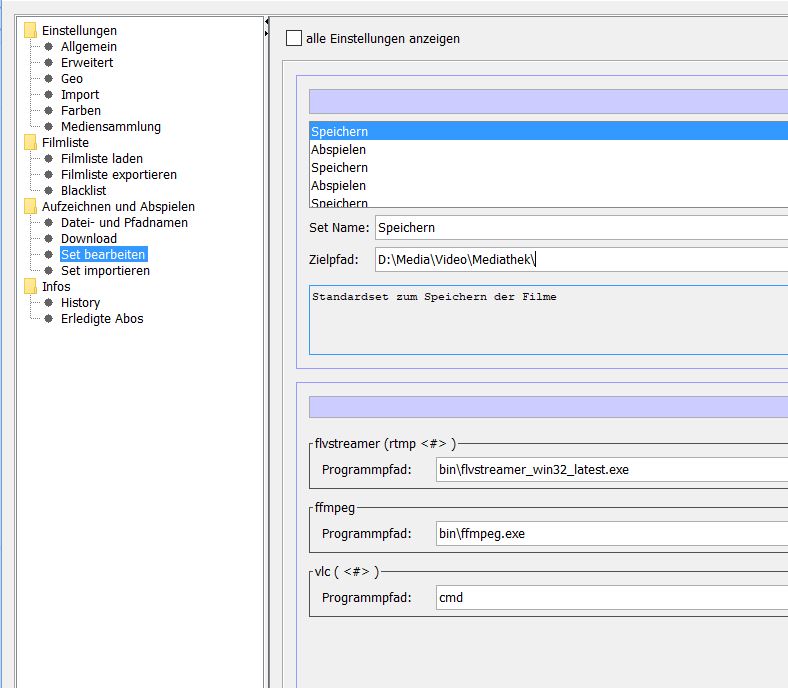This screenshot has height=688, width=788.
Task: Click into the Zielpfad path field
Action: pos(580,260)
